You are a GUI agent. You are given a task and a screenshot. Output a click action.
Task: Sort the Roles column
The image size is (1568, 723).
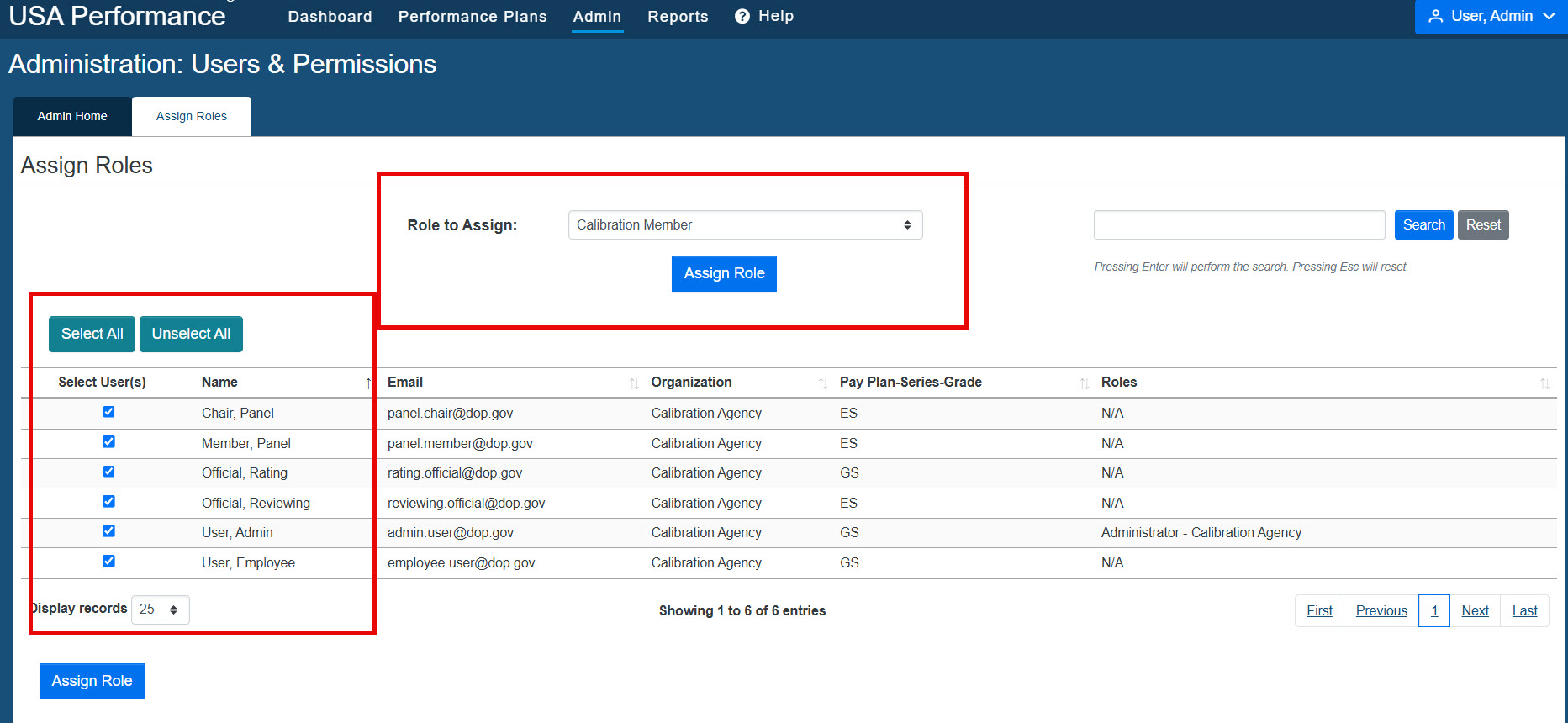click(x=1544, y=383)
